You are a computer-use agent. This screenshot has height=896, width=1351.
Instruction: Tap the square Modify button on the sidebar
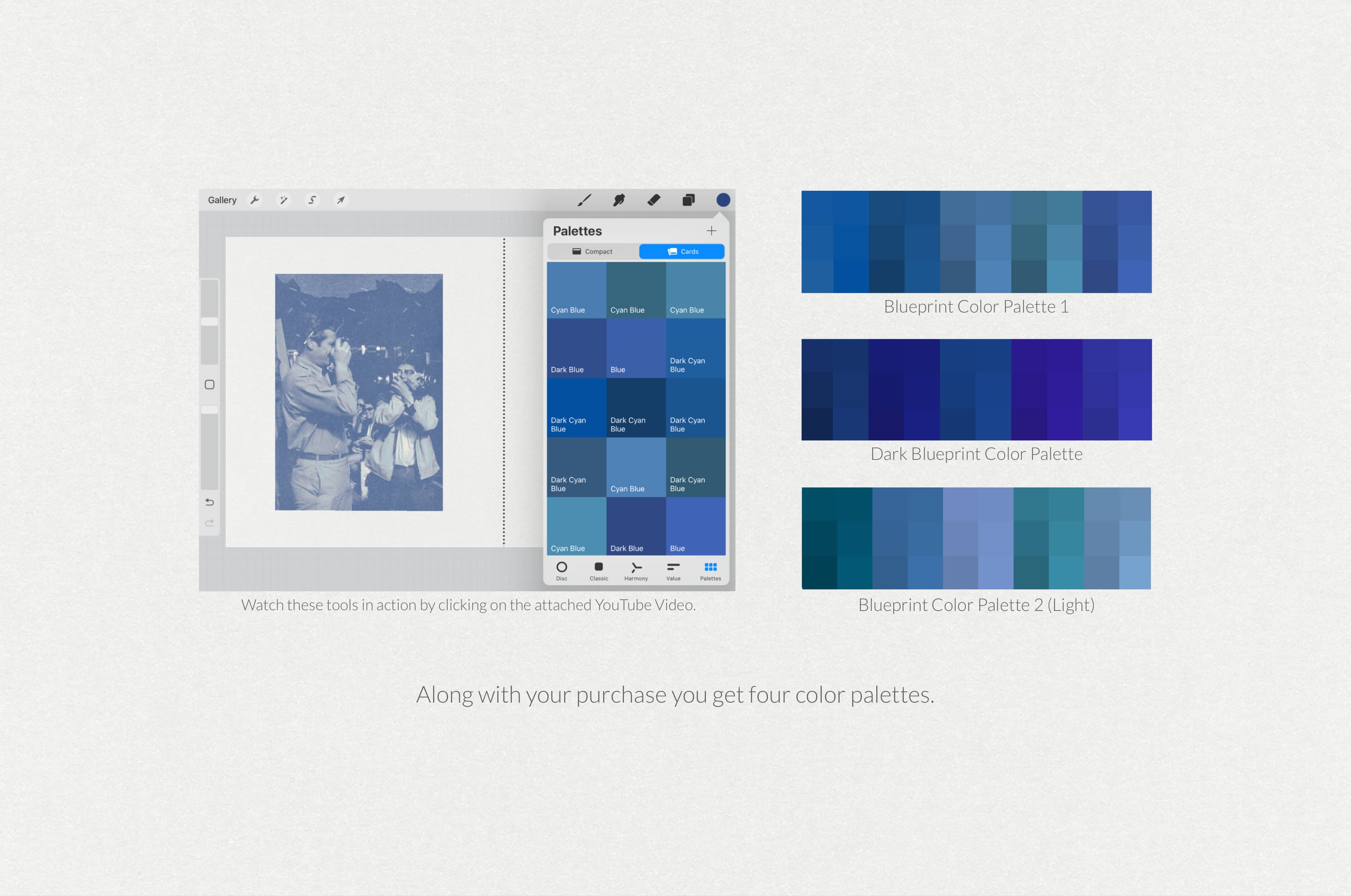[x=209, y=385]
